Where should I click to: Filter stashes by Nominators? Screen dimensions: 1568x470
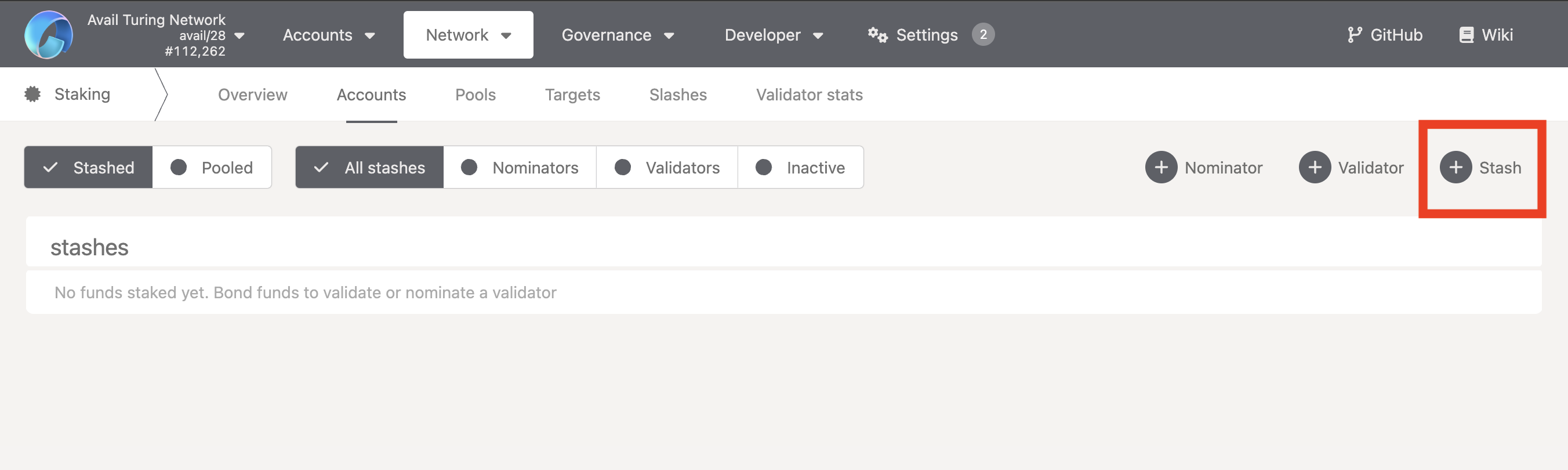click(520, 168)
